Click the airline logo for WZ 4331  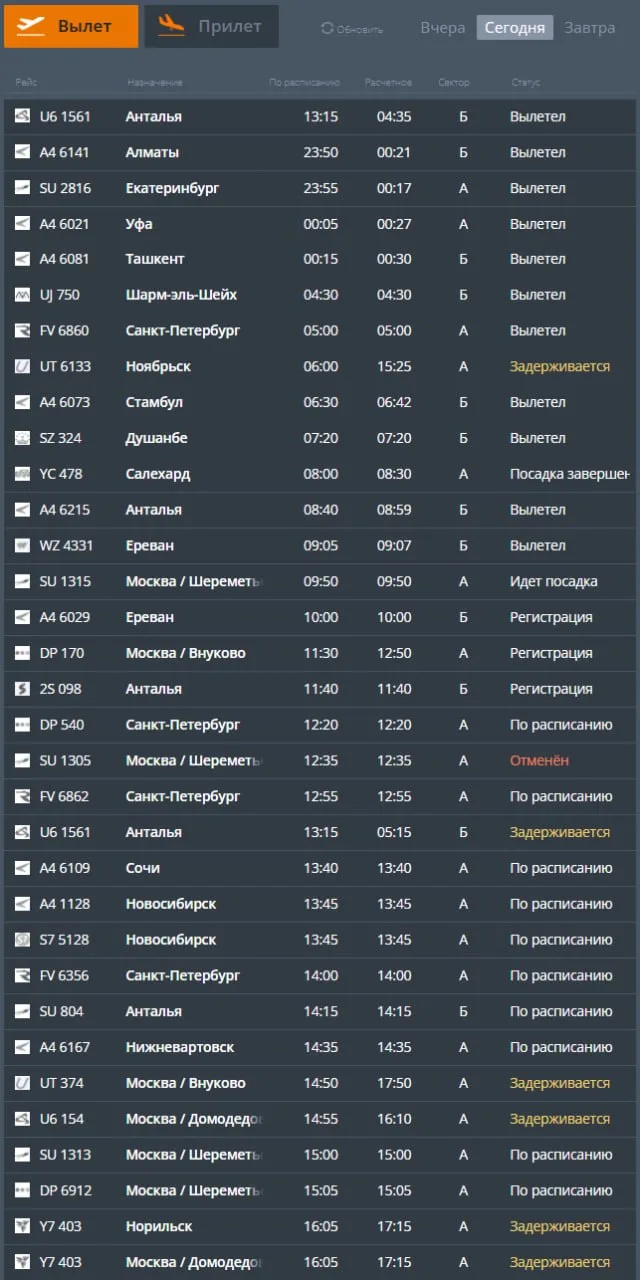point(22,546)
